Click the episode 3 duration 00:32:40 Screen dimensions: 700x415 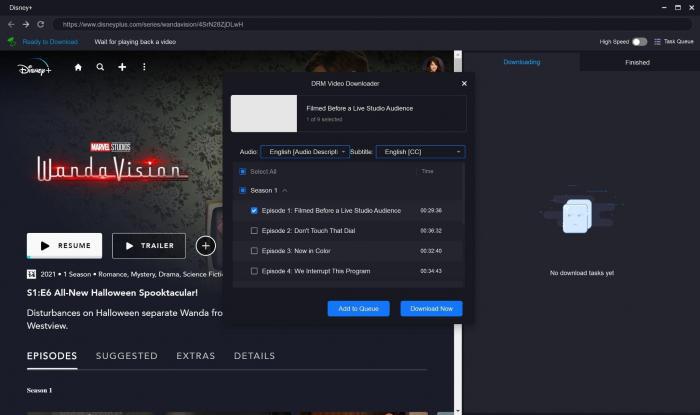tap(431, 251)
